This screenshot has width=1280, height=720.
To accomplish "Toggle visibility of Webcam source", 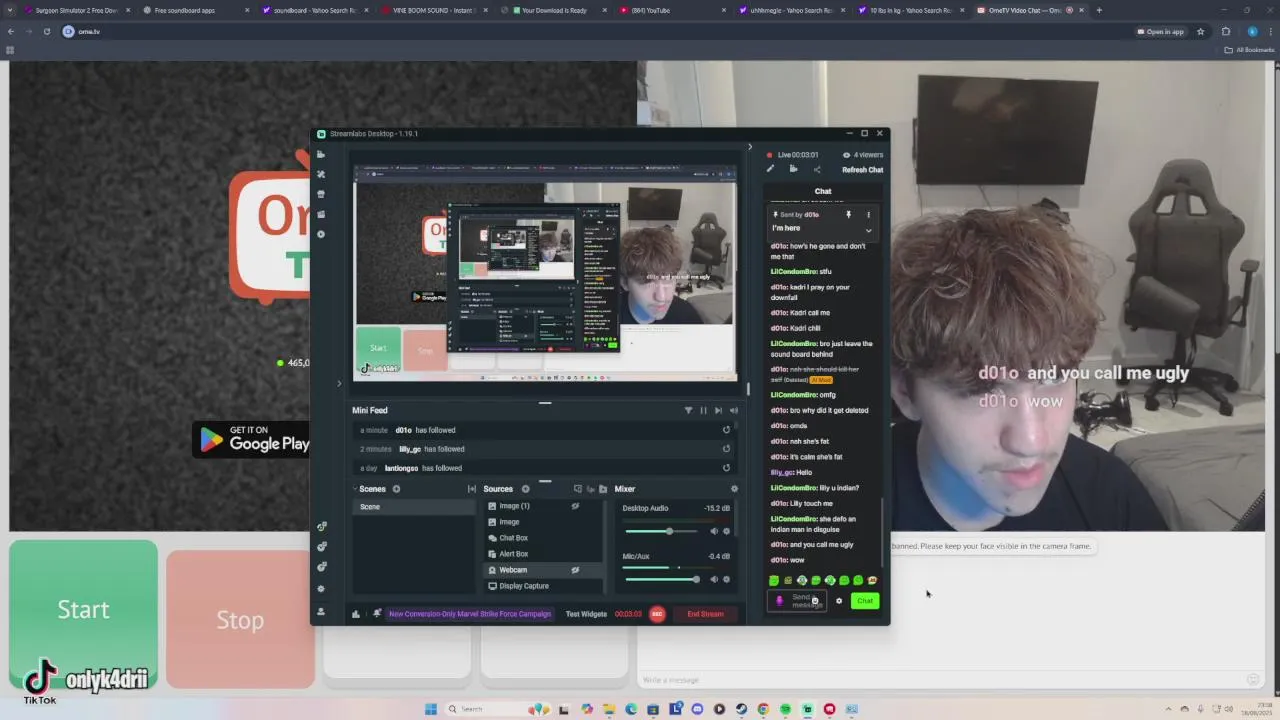I will tap(575, 570).
